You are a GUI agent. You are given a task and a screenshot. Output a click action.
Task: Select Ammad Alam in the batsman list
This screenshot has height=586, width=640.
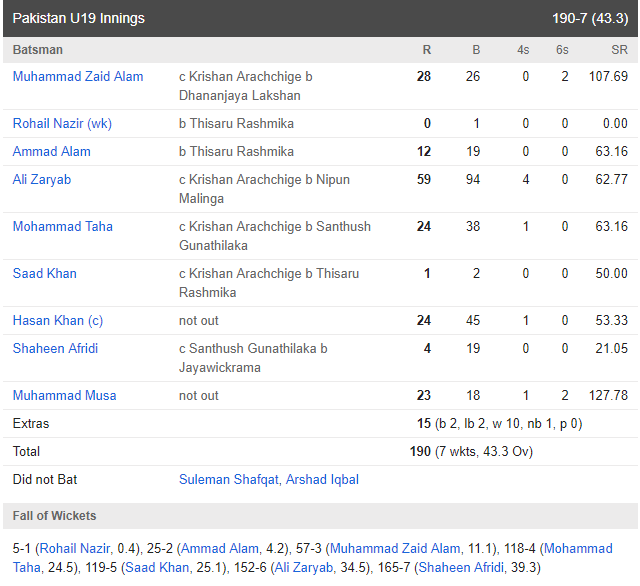(x=51, y=151)
